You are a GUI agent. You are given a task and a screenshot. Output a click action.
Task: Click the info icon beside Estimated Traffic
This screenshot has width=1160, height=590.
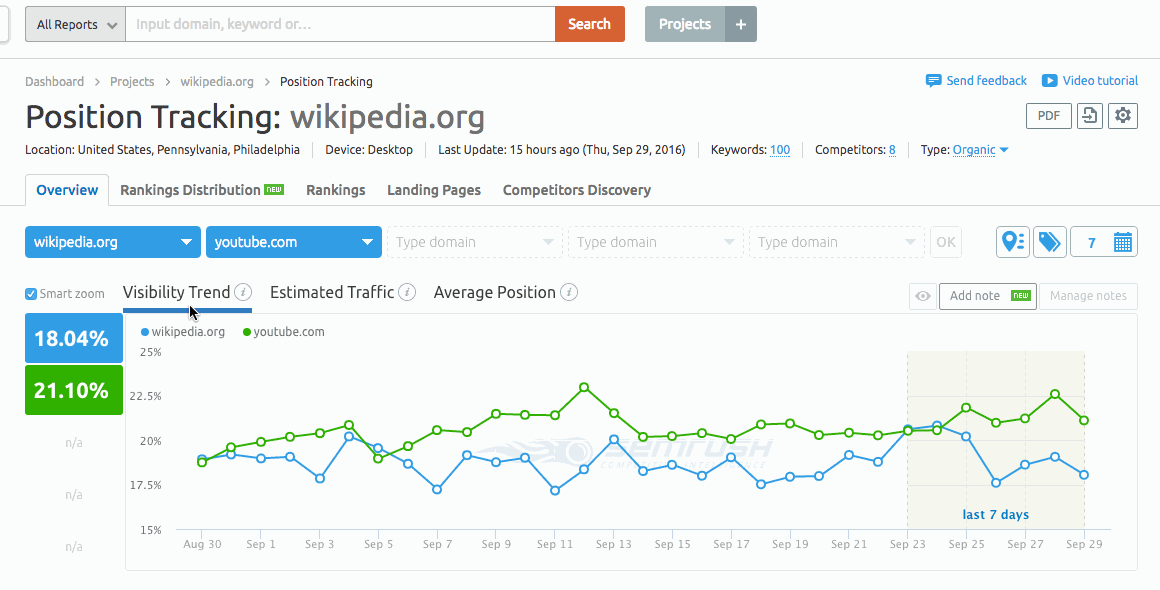click(x=407, y=292)
